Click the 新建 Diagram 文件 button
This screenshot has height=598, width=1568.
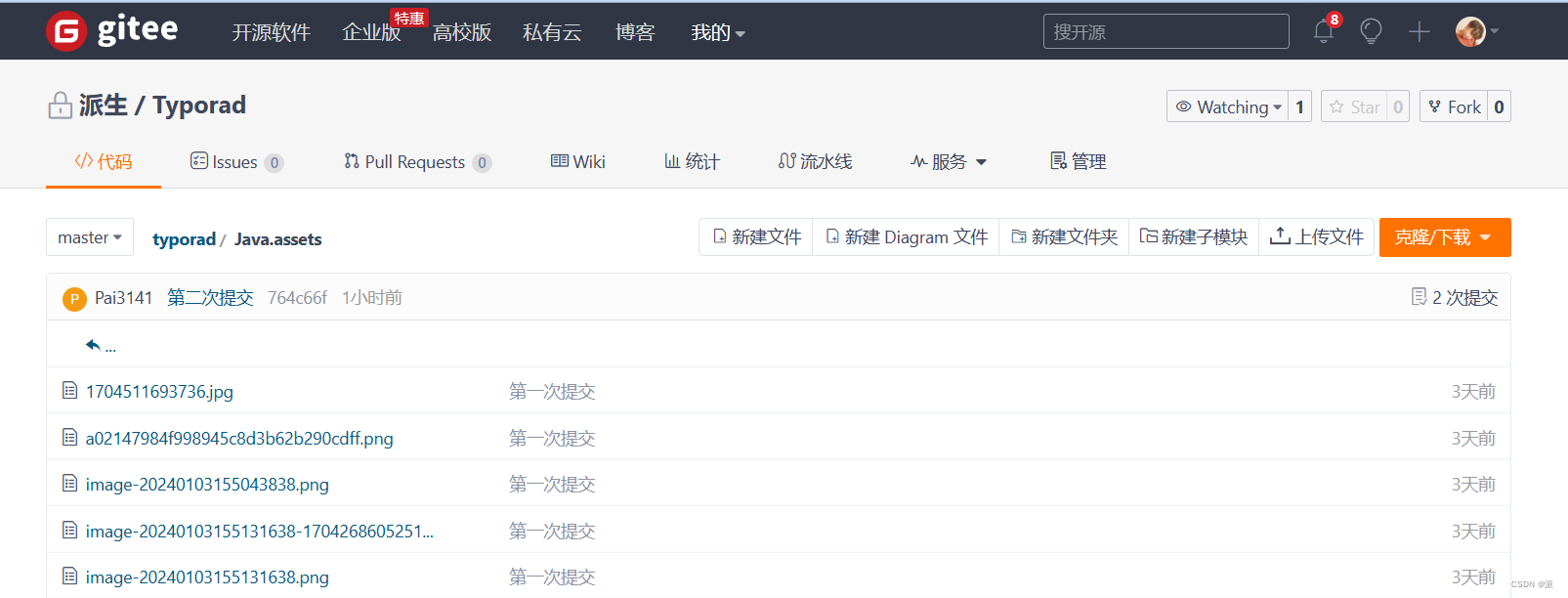906,237
